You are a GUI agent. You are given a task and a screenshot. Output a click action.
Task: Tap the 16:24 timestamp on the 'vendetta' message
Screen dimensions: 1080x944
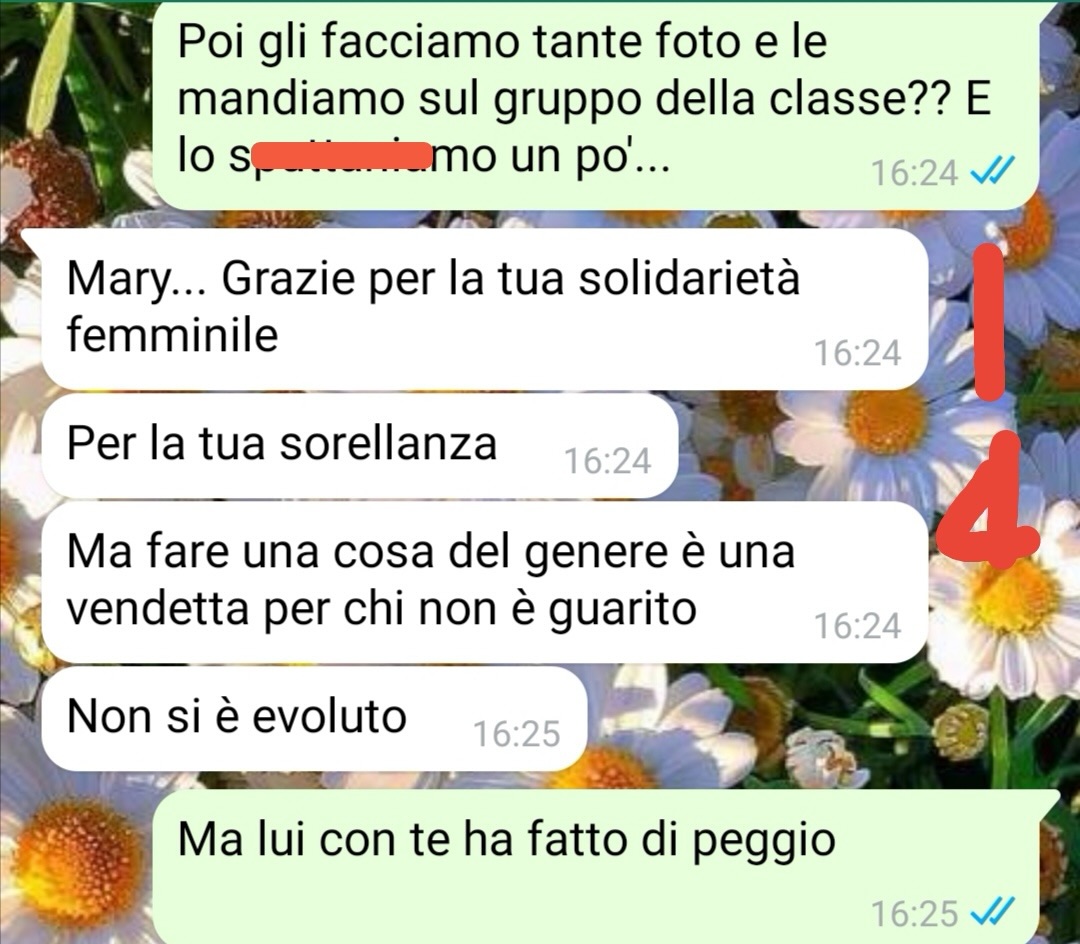[x=858, y=626]
